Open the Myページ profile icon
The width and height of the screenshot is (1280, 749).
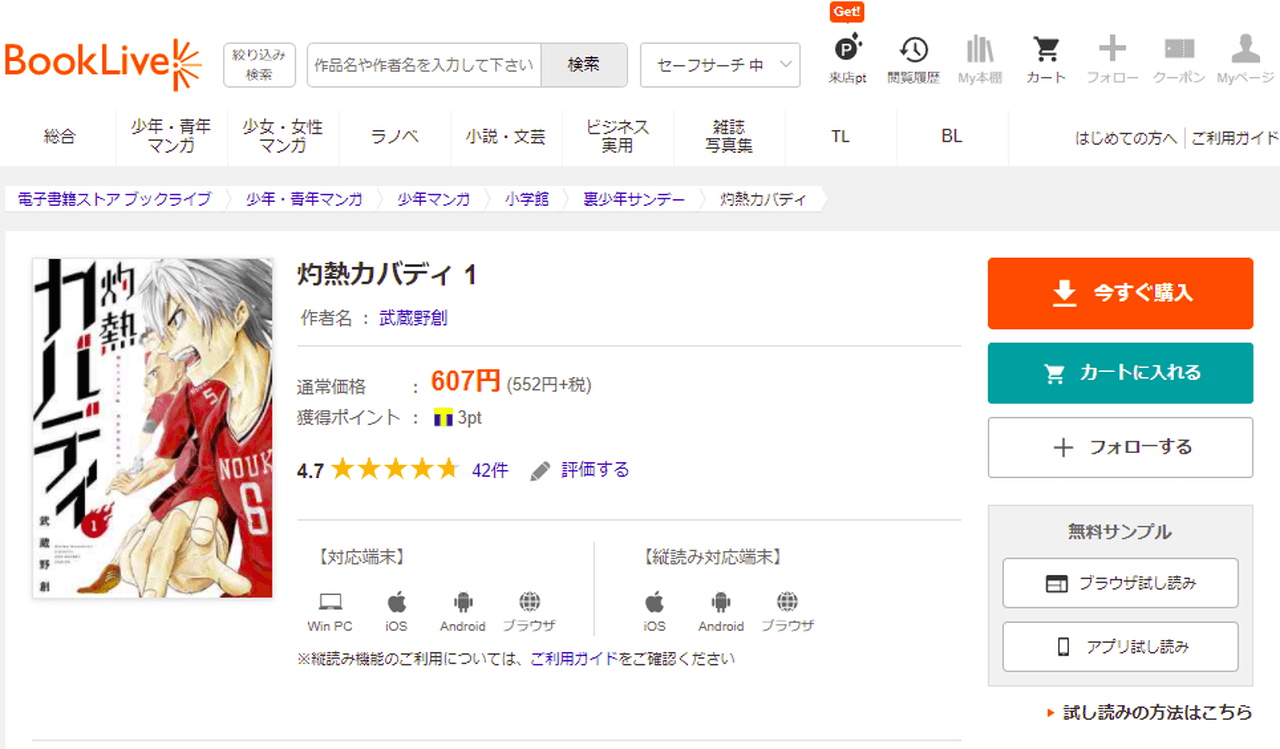tap(1245, 50)
